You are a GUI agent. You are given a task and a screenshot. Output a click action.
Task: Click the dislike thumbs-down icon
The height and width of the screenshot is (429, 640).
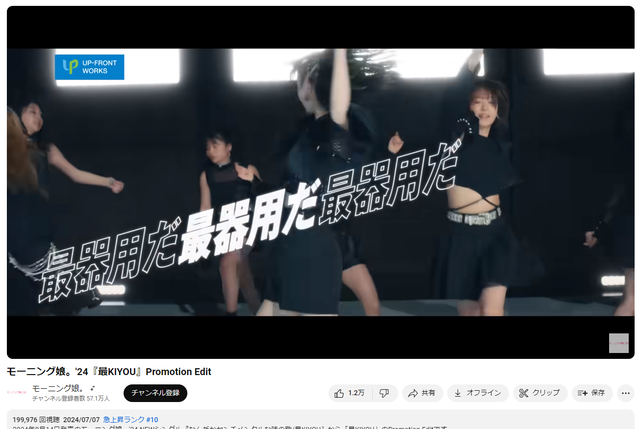tap(384, 393)
